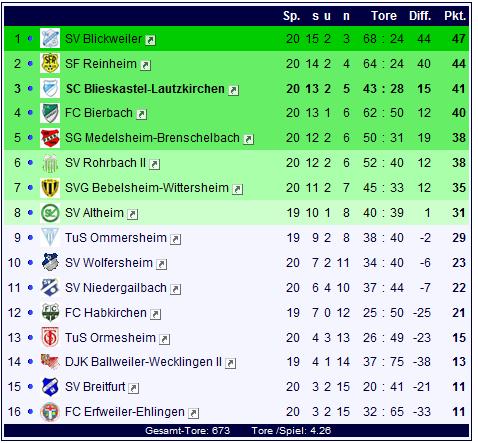Open the TuS Ommersheim team link
Screen dimensions: 478x443
tap(116, 238)
